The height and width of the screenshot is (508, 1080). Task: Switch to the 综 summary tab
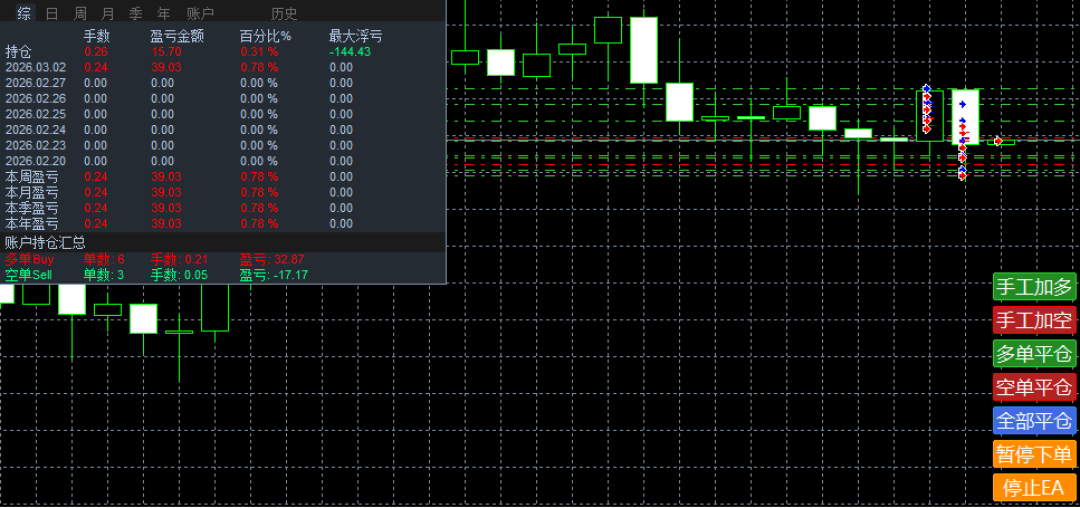click(x=24, y=13)
